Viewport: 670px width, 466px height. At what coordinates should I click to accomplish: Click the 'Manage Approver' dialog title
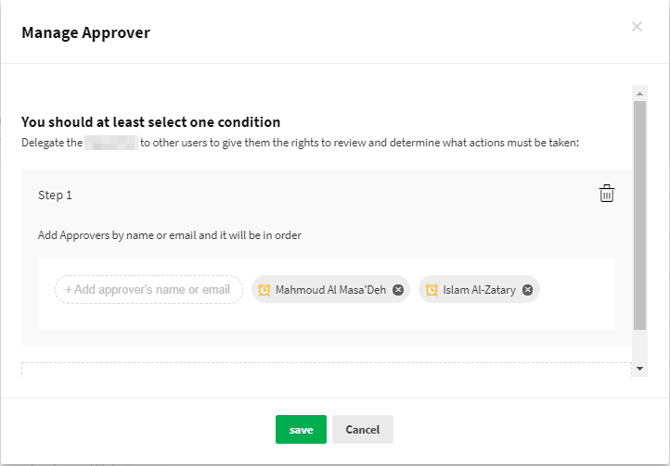coord(85,33)
